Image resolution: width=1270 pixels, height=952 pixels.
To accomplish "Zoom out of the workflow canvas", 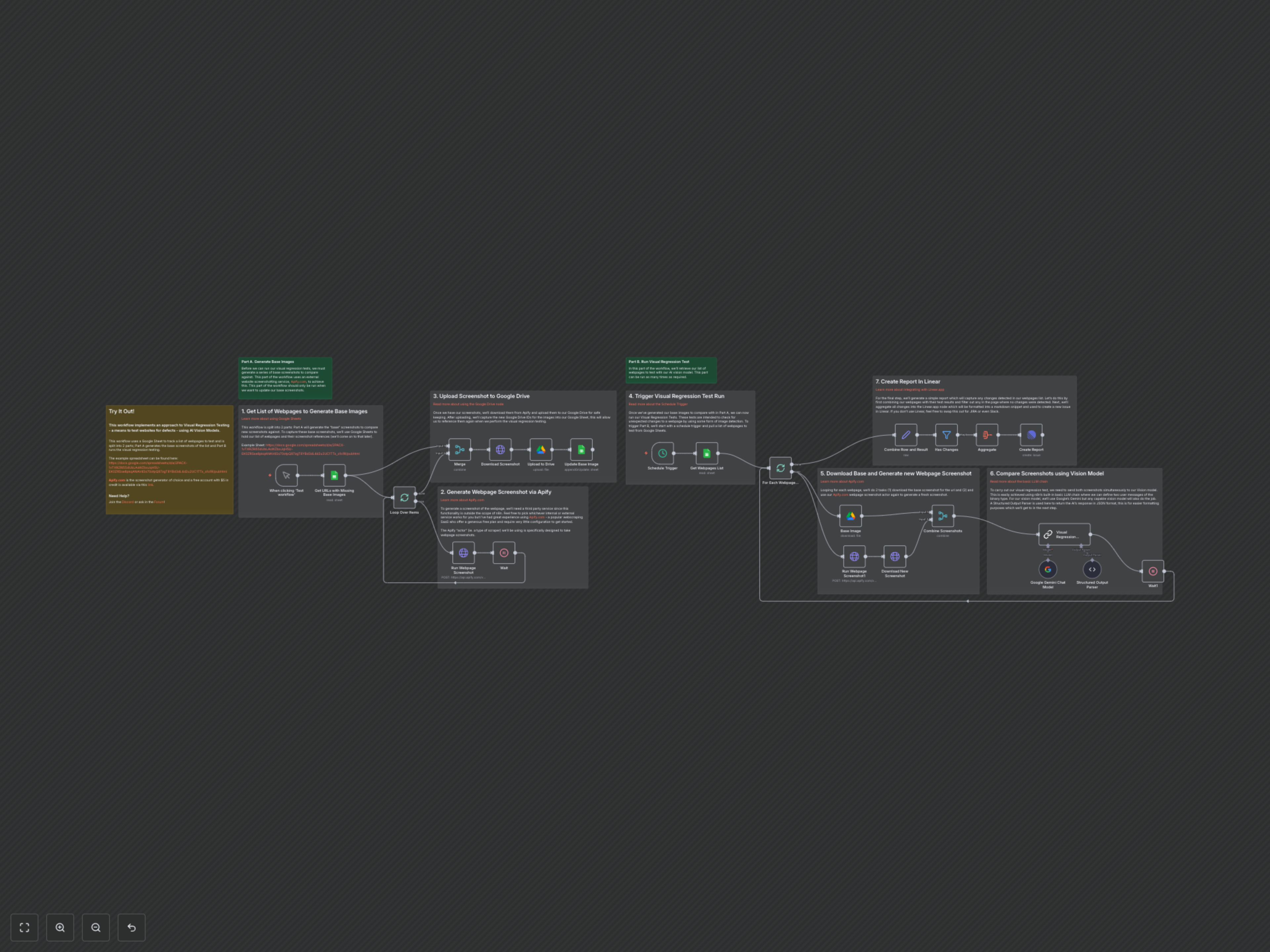I will pos(96,927).
